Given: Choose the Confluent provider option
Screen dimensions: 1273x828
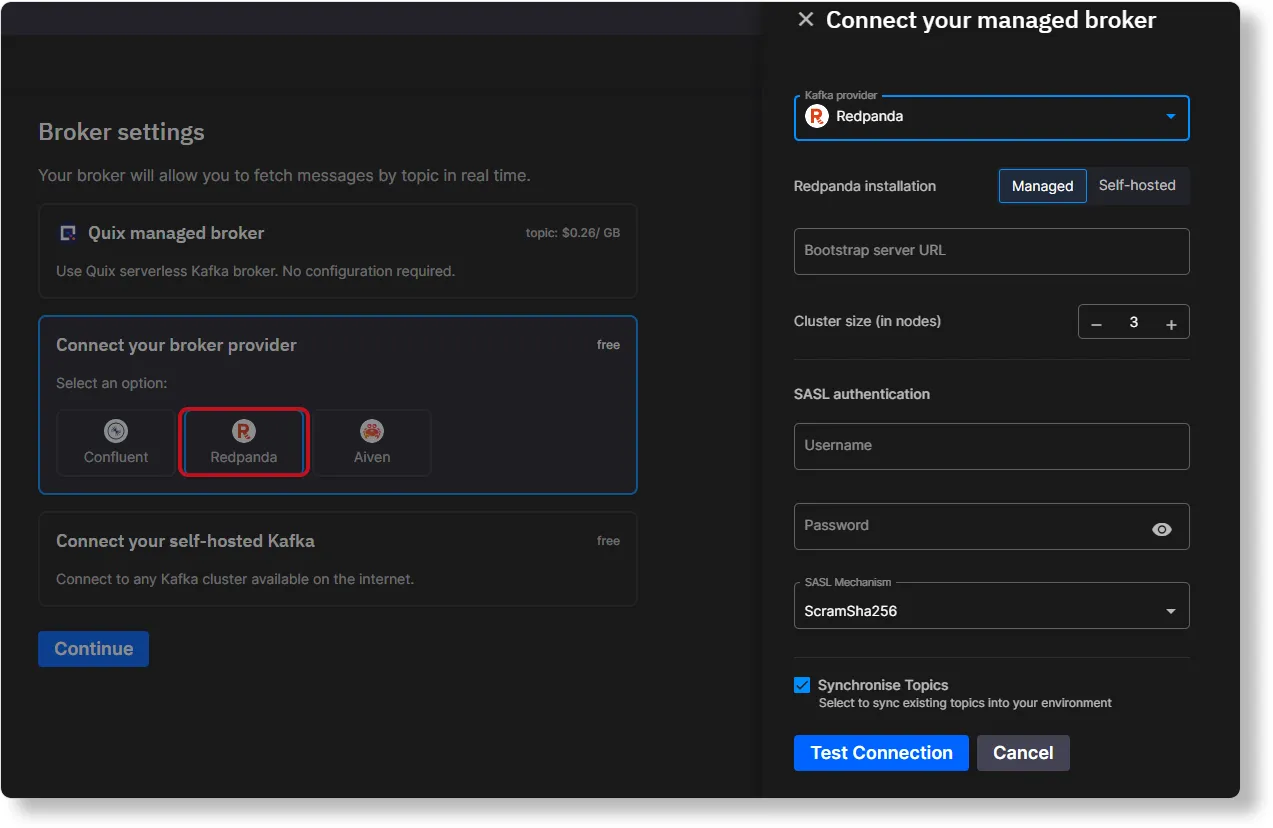Looking at the screenshot, I should tap(116, 442).
